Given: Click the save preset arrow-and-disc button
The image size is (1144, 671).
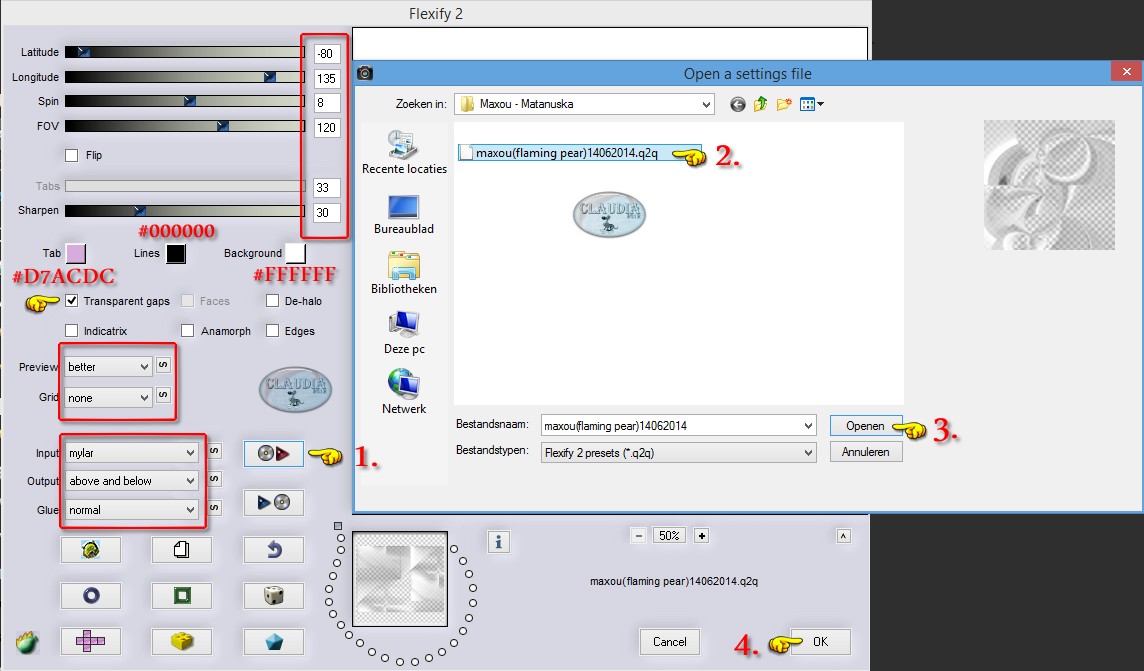Looking at the screenshot, I should [274, 503].
